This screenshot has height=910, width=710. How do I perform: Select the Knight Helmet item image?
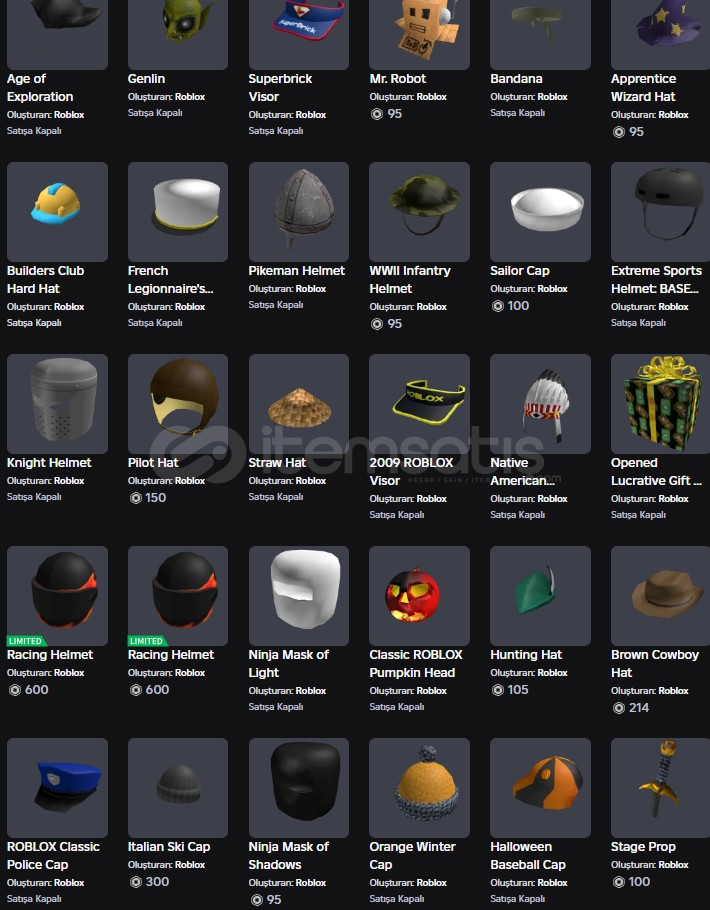[x=57, y=404]
